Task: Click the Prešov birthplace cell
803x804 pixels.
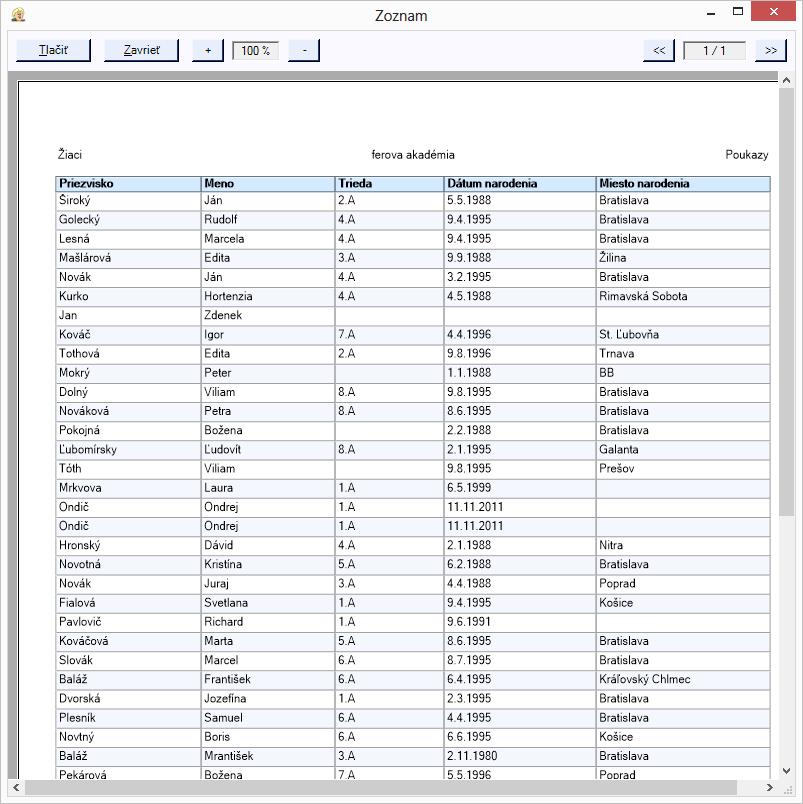Action: (683, 469)
